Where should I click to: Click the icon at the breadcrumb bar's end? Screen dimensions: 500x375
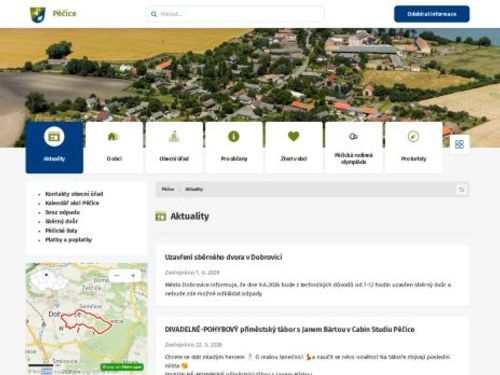pyautogui.click(x=462, y=189)
